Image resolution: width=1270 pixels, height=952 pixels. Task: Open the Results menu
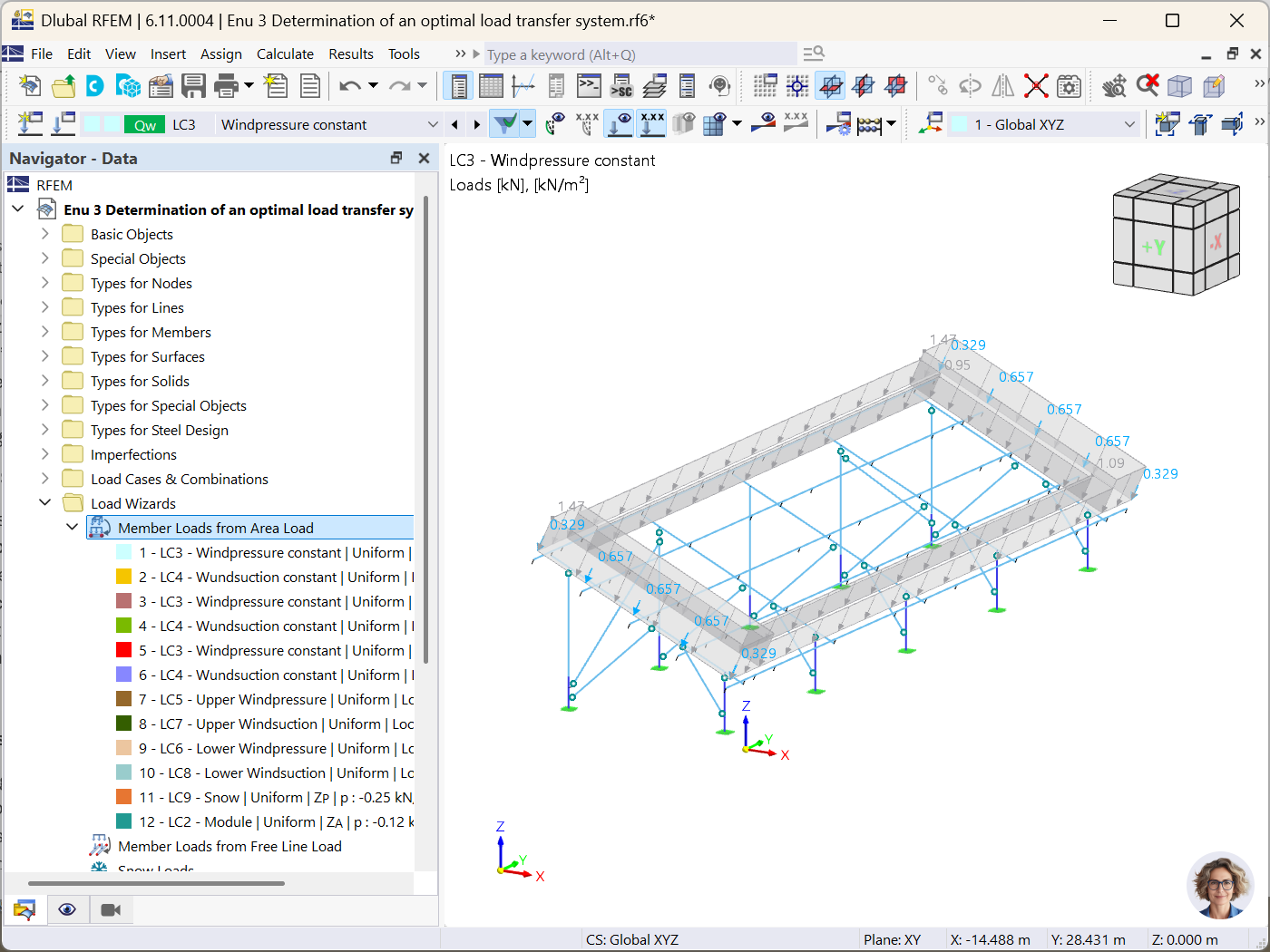pyautogui.click(x=351, y=53)
